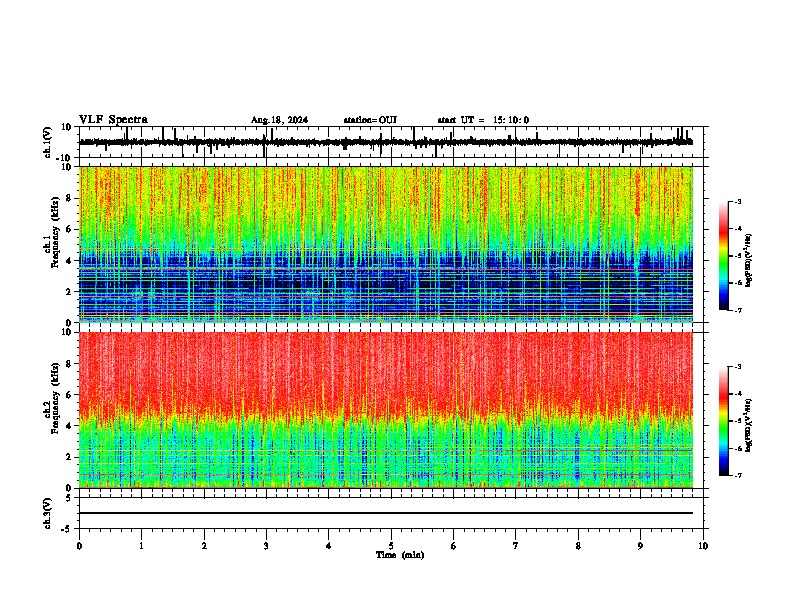Image resolution: width=792 pixels, height=612 pixels.
Task: Click the ch.1 color bar log(PSD) label
Action: tap(749, 260)
